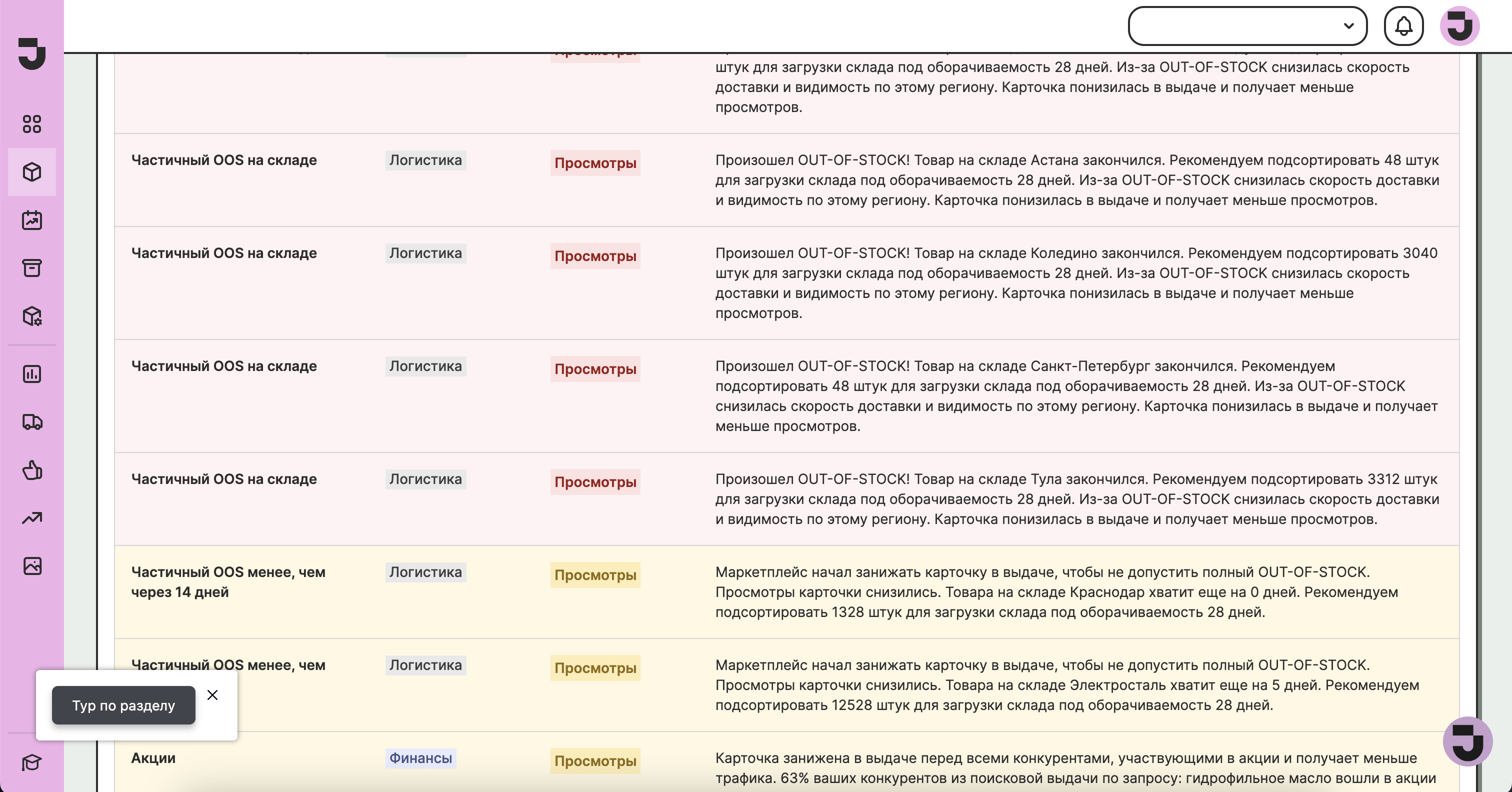Open the thumbs up icon in sidebar

point(31,470)
